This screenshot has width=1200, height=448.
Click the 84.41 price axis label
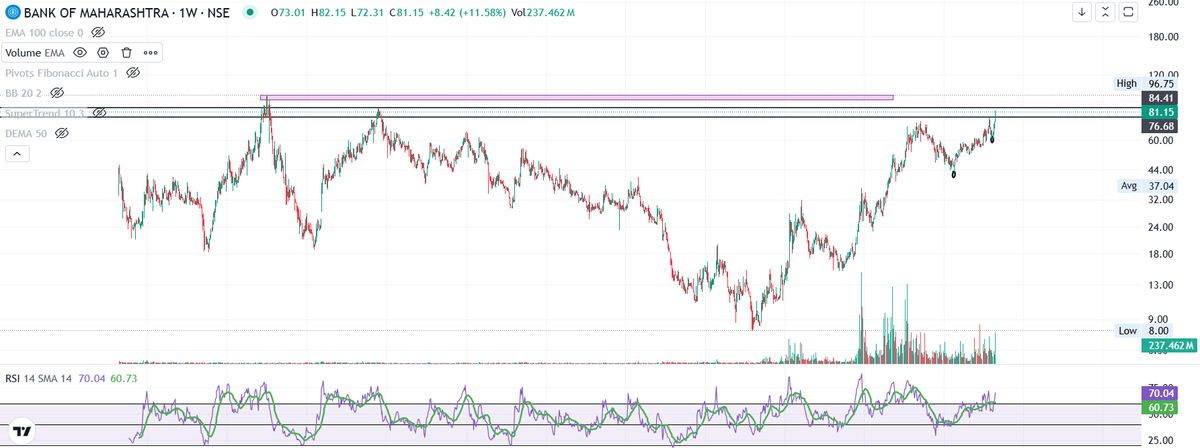tap(1160, 98)
